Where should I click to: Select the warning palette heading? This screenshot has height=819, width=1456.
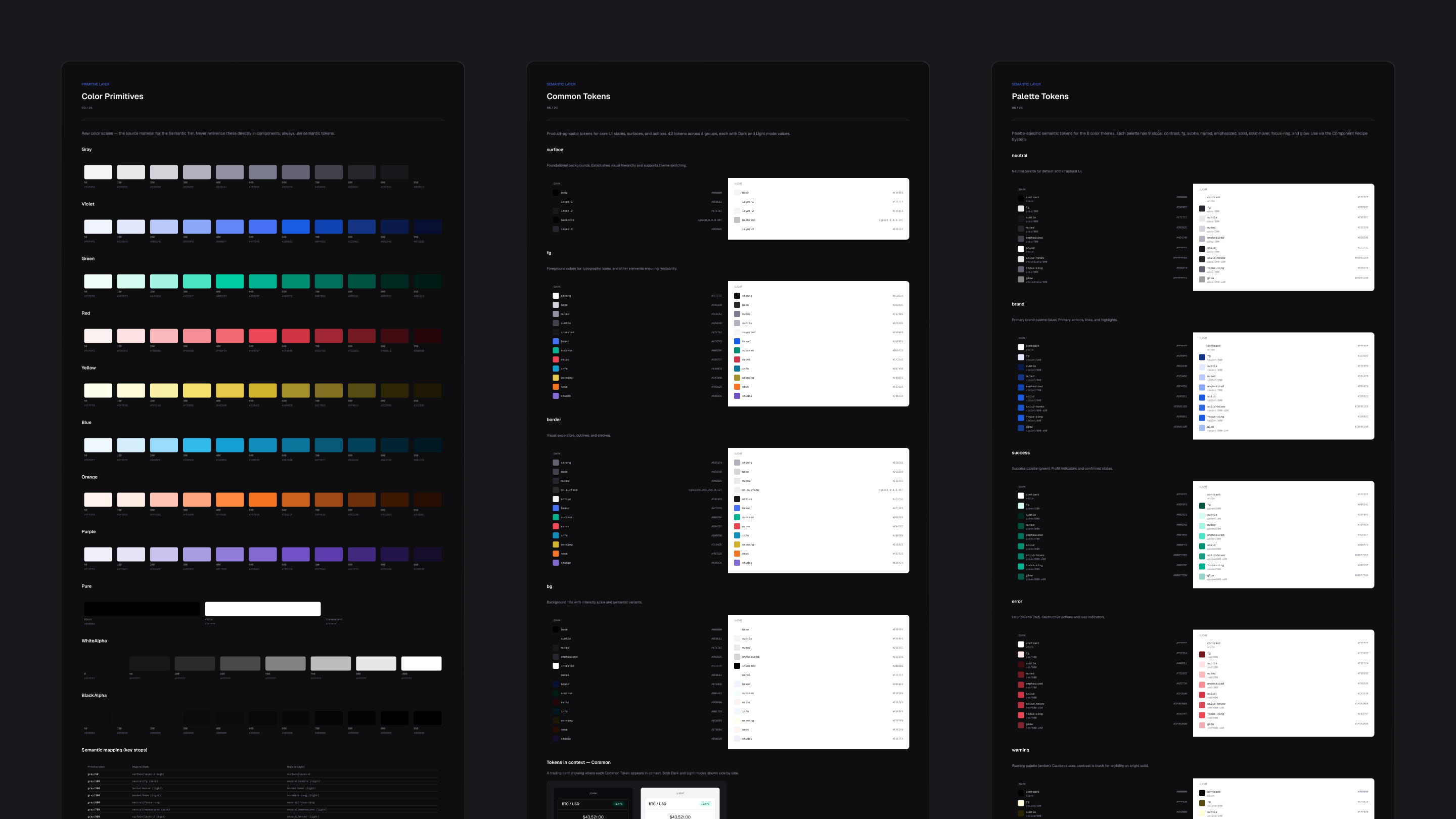1020,750
